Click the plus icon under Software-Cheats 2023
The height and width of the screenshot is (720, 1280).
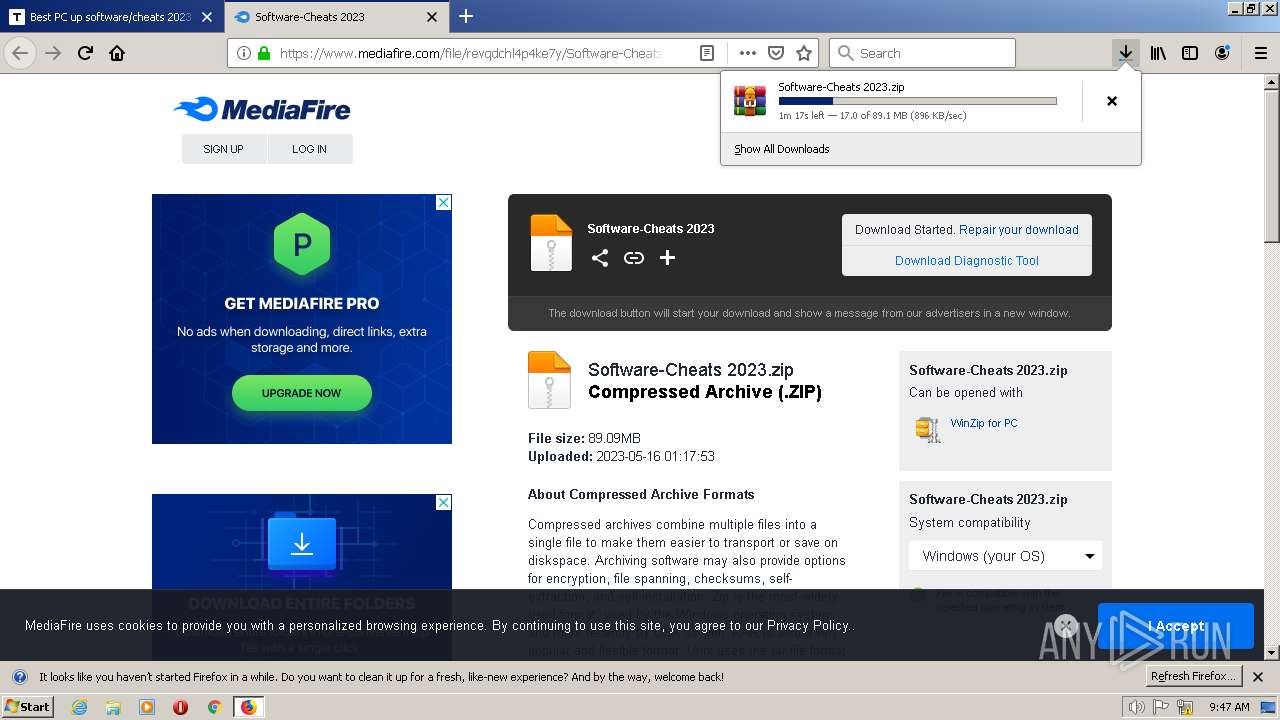click(x=667, y=258)
